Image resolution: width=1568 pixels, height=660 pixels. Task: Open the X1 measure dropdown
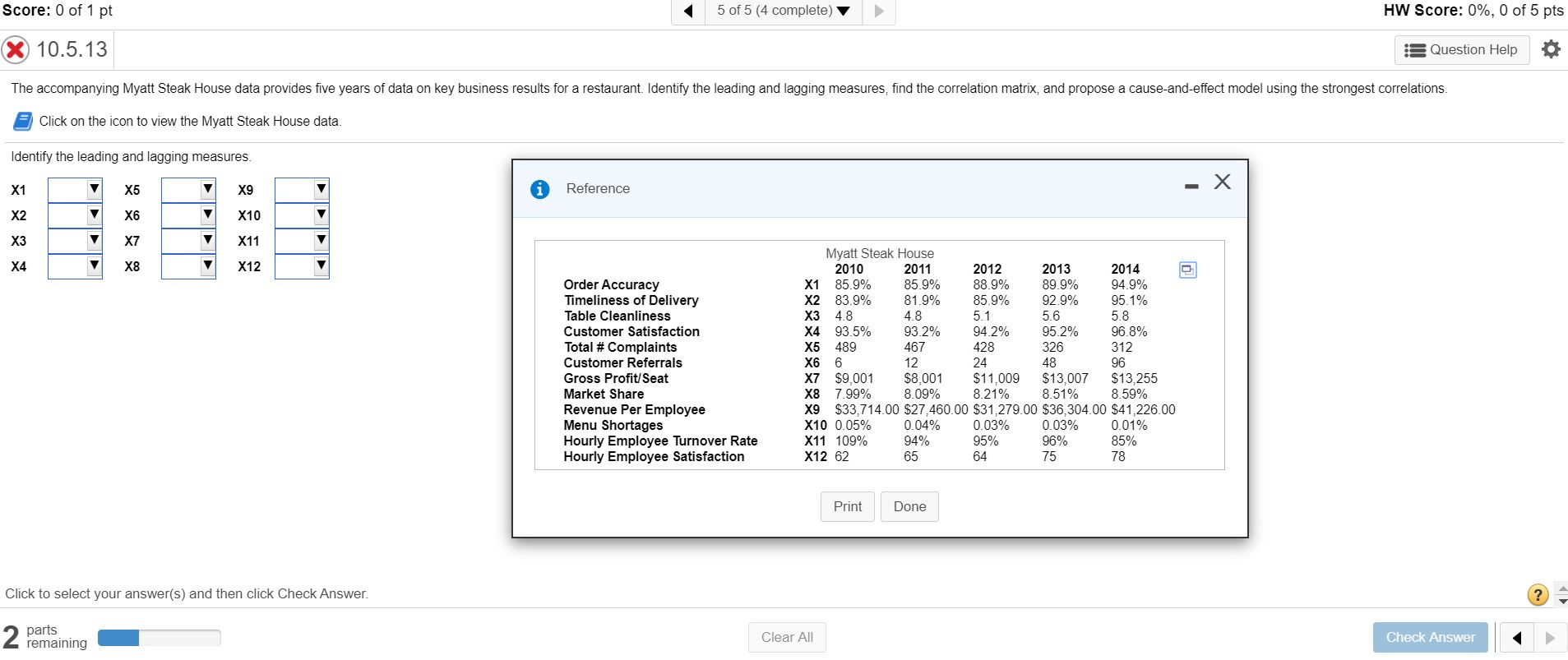pos(75,190)
